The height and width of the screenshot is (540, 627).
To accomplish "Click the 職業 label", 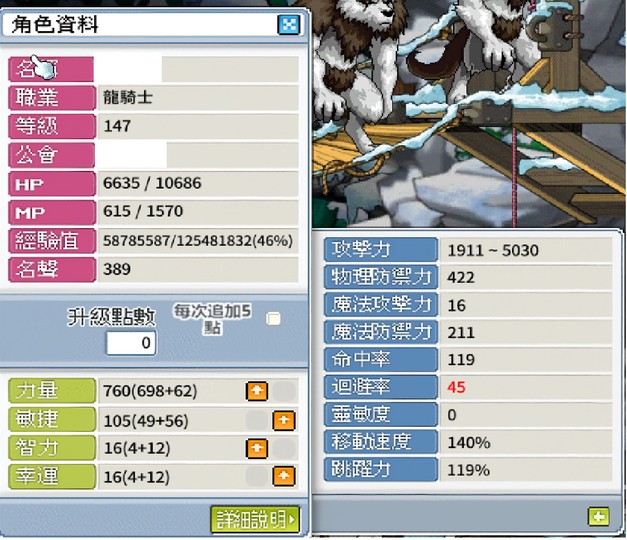I will (52, 97).
